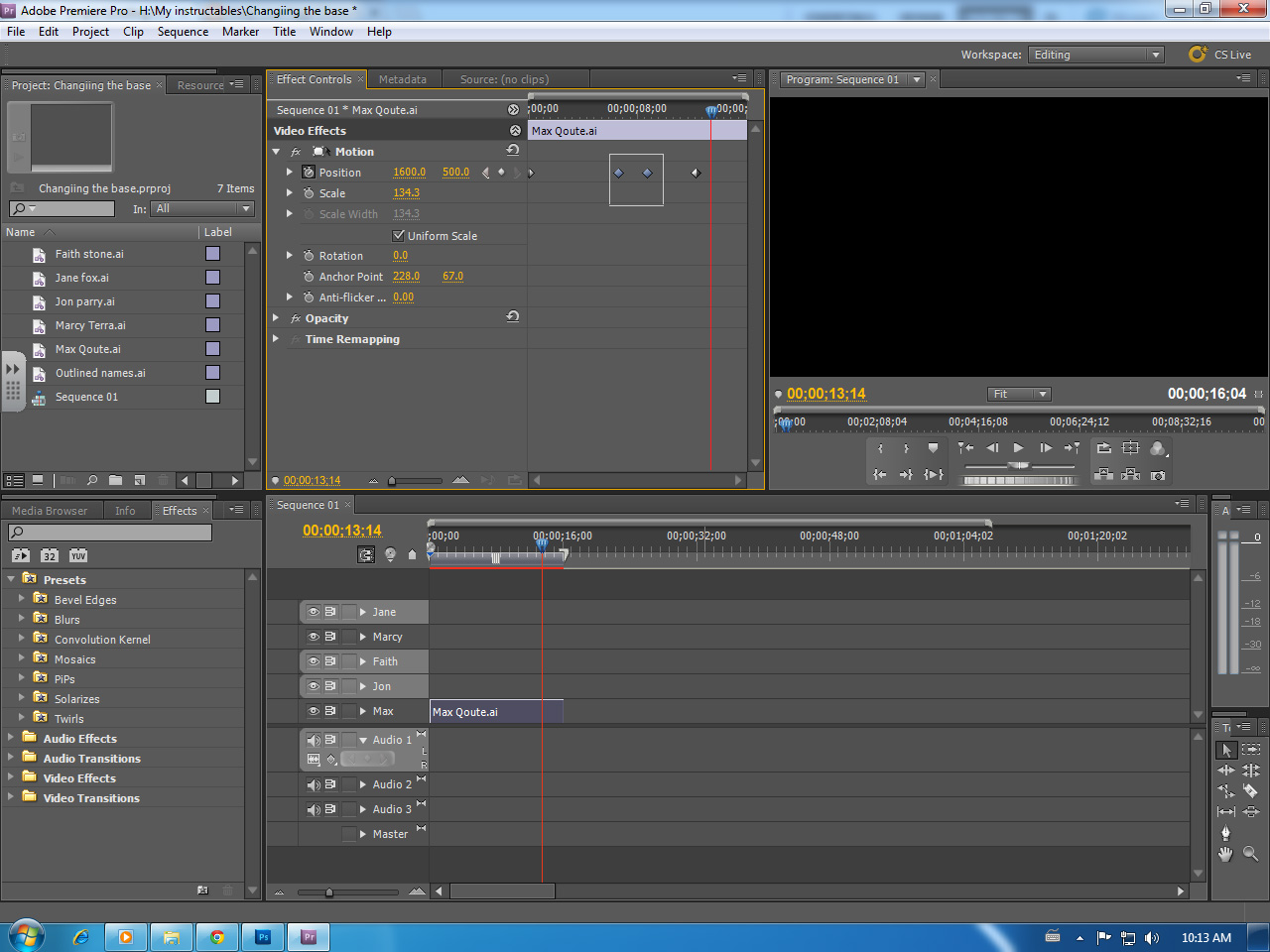Screen dimensions: 1270x952
Task: Click the Scale value 134.3
Action: point(406,193)
